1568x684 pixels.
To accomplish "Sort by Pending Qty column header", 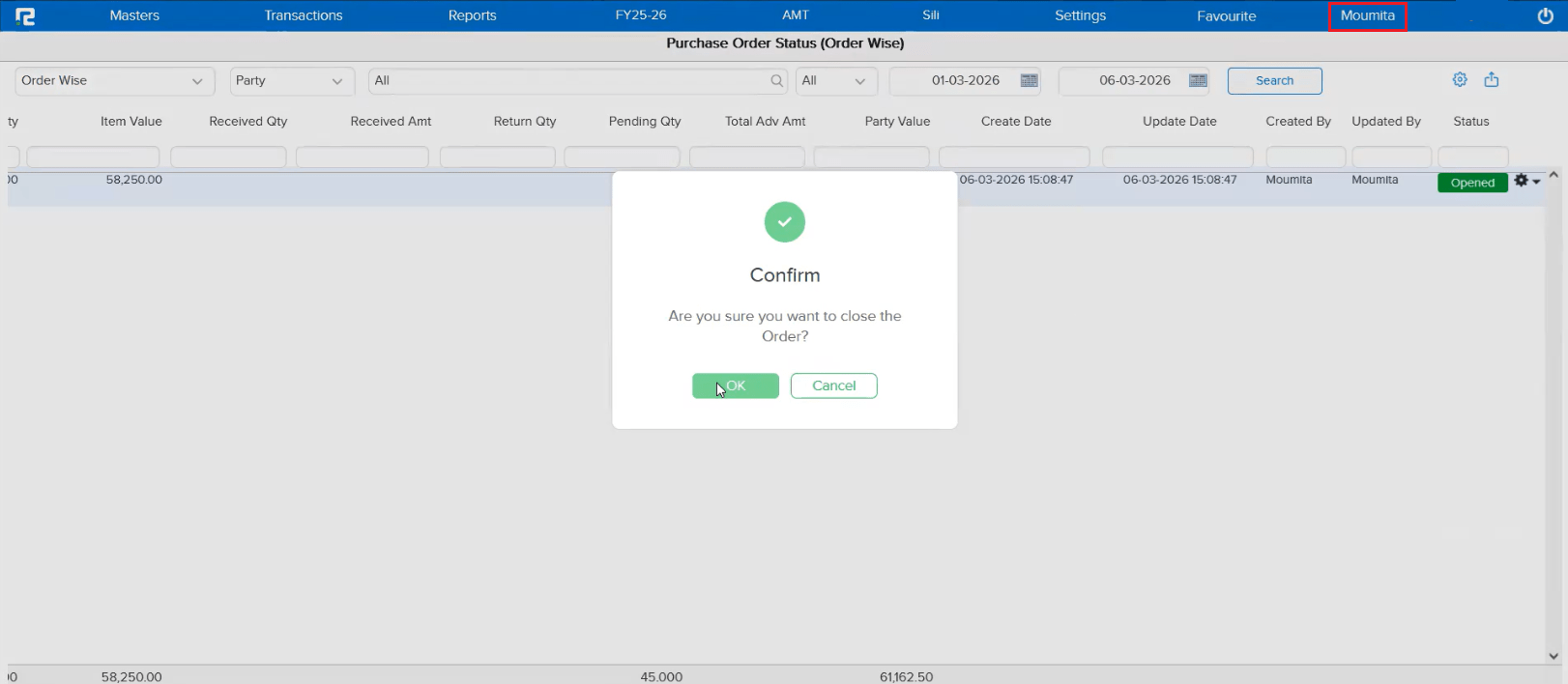I will 645,122.
